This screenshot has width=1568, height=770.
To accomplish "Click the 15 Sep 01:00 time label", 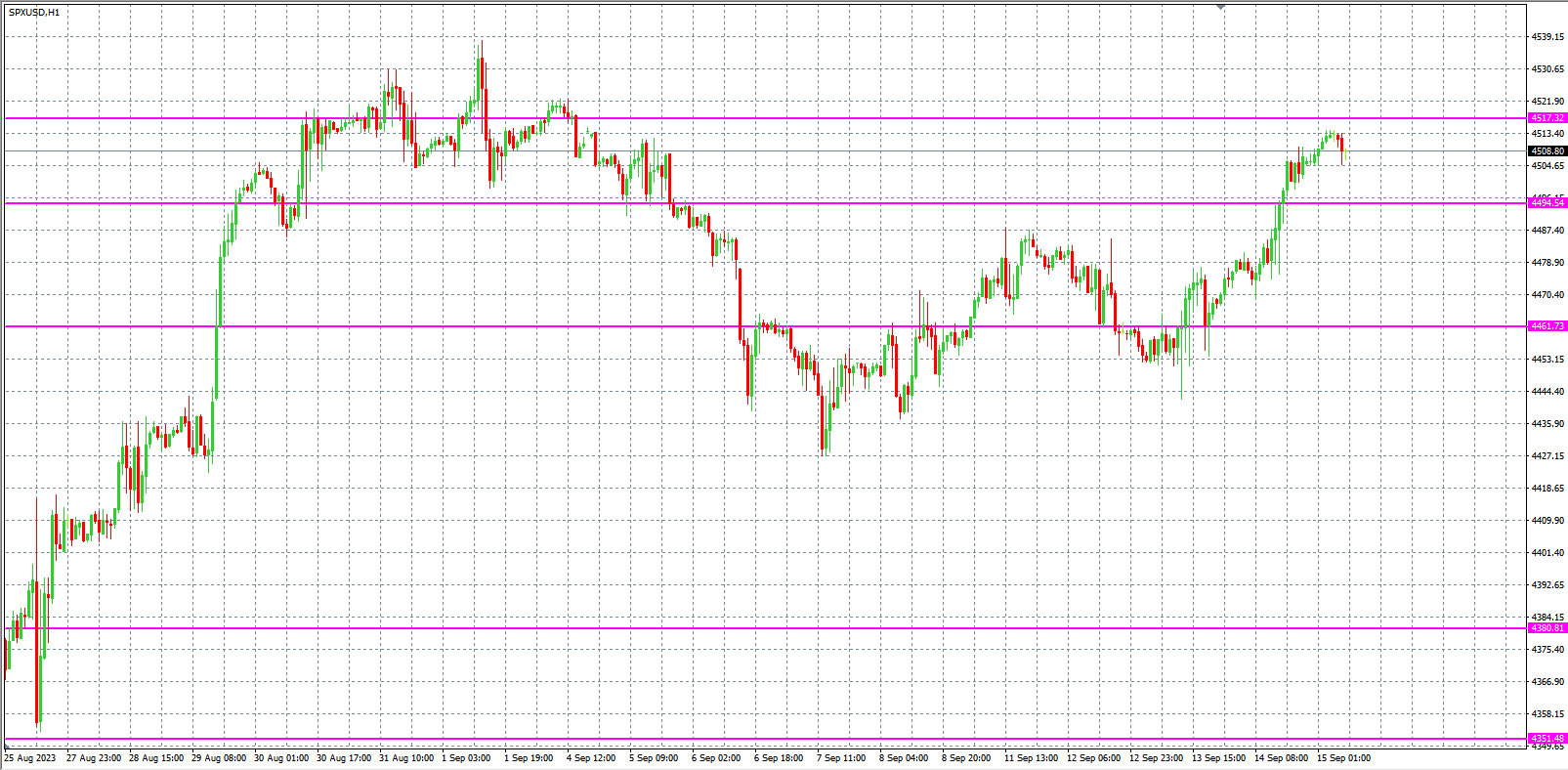I will click(1343, 758).
